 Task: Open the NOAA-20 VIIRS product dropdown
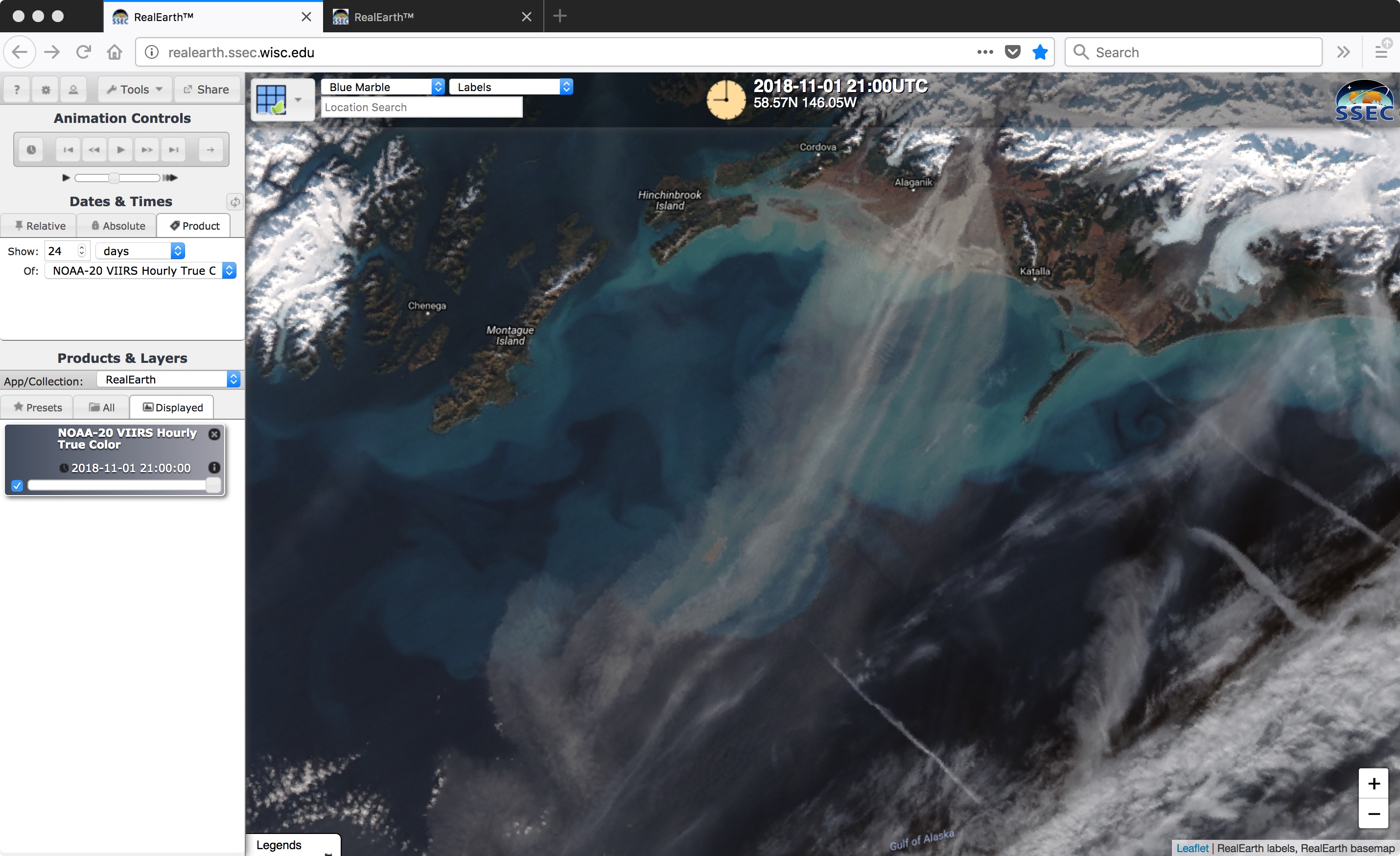(140, 270)
